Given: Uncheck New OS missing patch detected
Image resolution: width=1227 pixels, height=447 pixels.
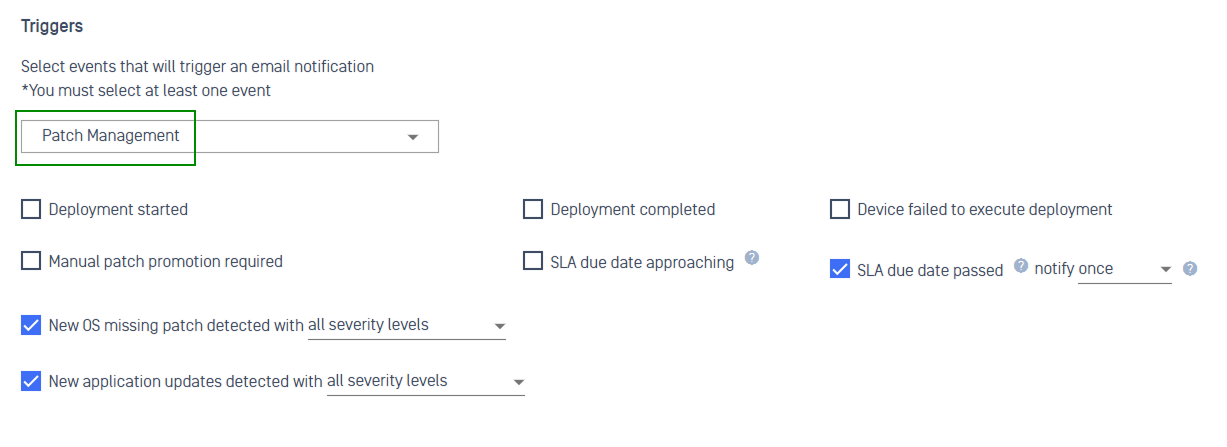Looking at the screenshot, I should point(31,325).
